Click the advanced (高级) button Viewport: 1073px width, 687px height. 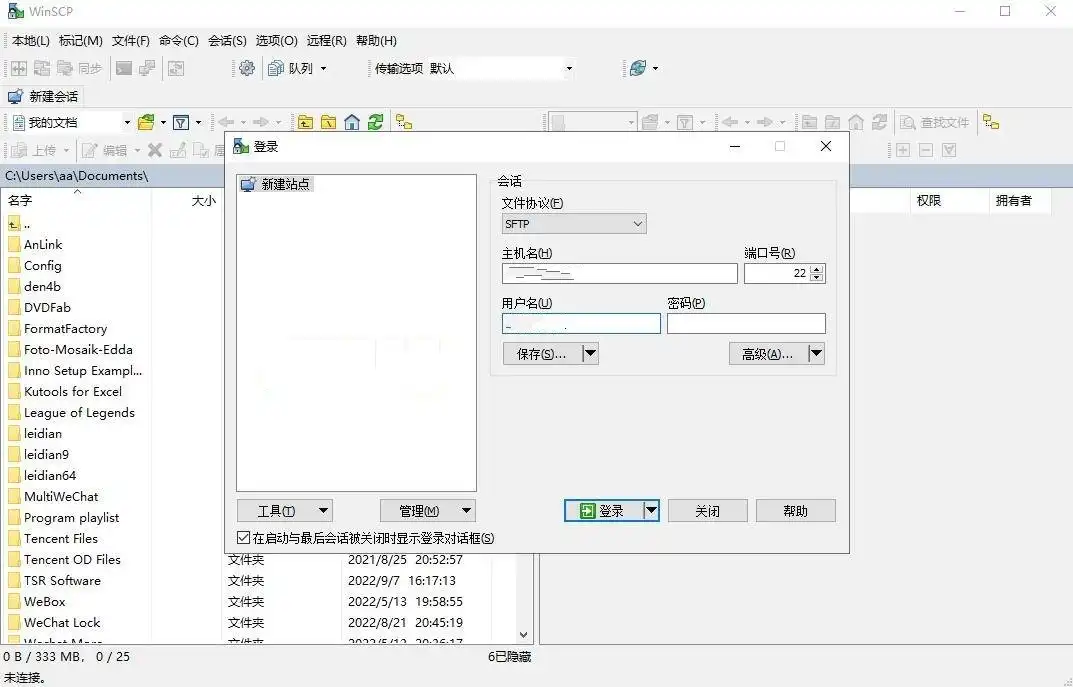[x=768, y=354]
